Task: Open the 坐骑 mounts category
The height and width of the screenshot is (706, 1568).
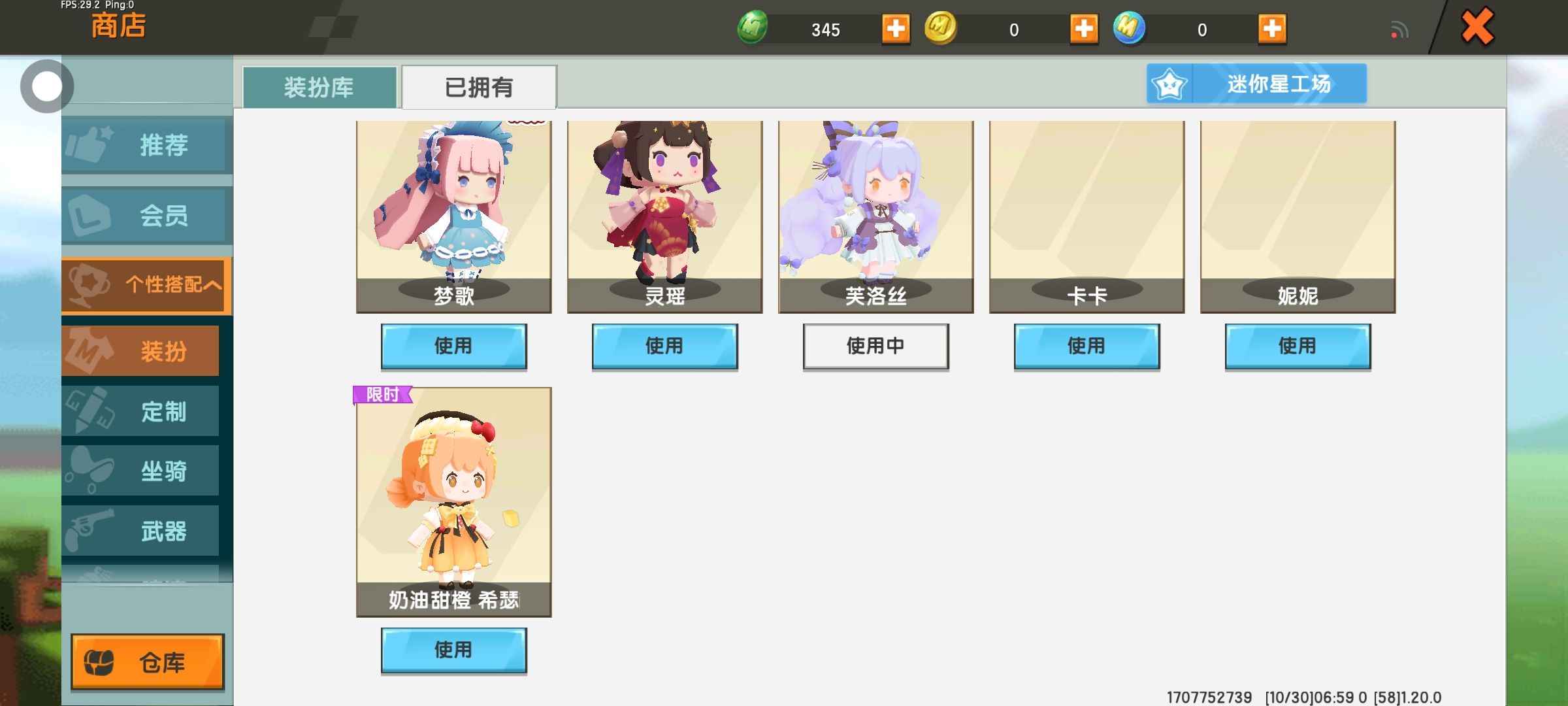Action: 140,471
